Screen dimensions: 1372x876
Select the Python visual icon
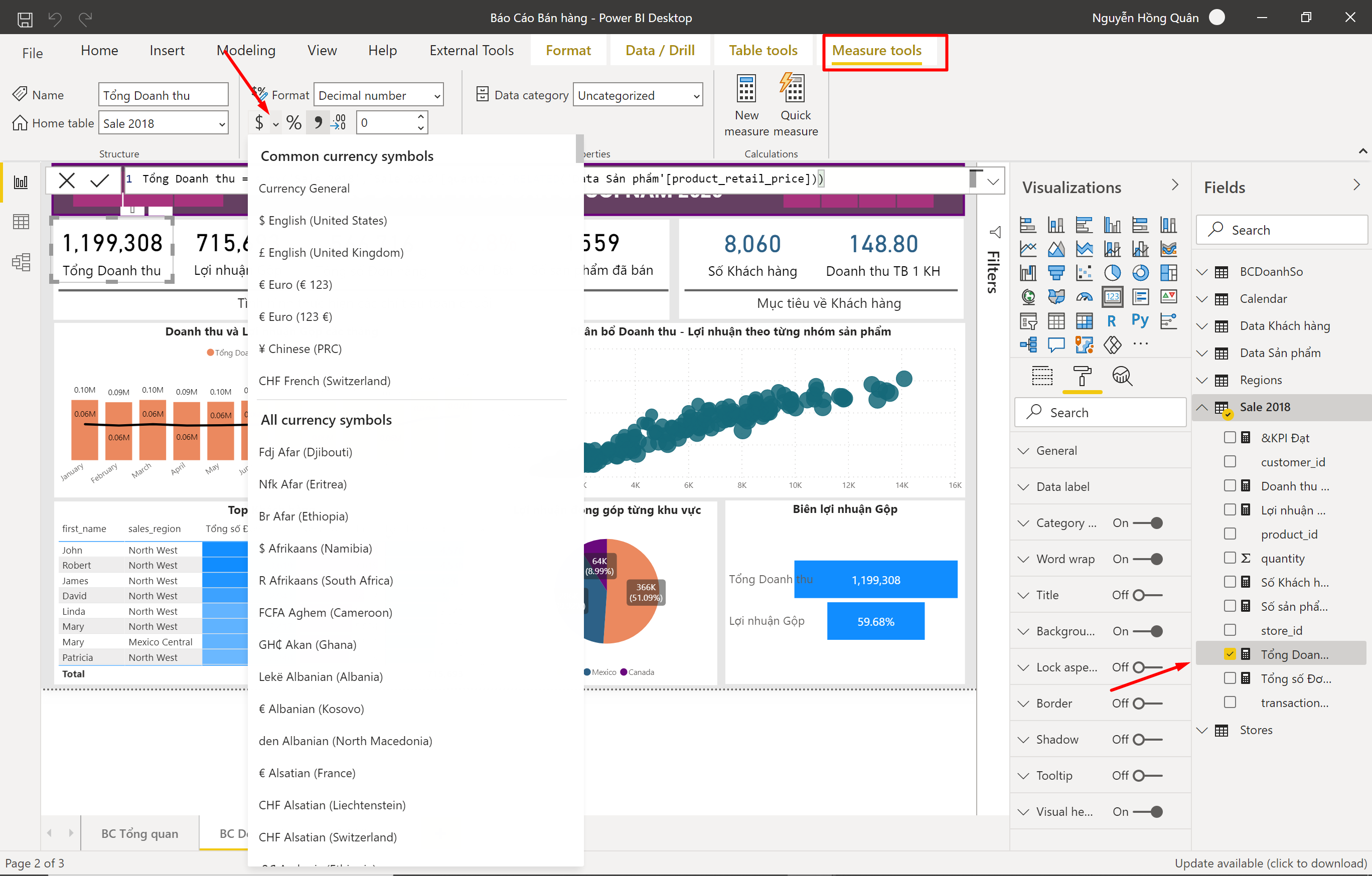pyautogui.click(x=1140, y=321)
